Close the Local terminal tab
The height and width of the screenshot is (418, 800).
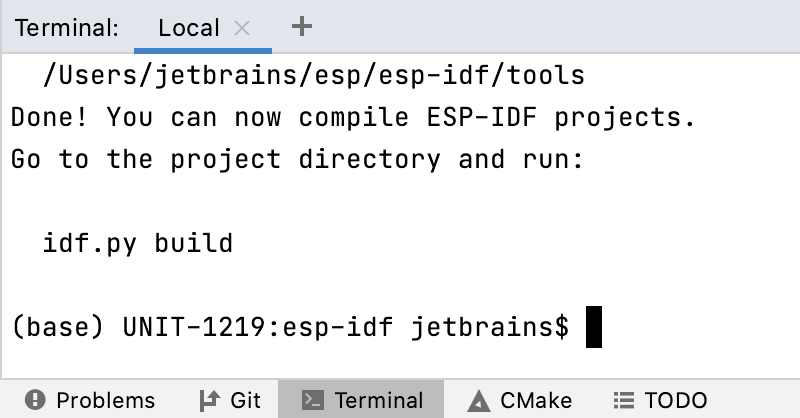(242, 28)
